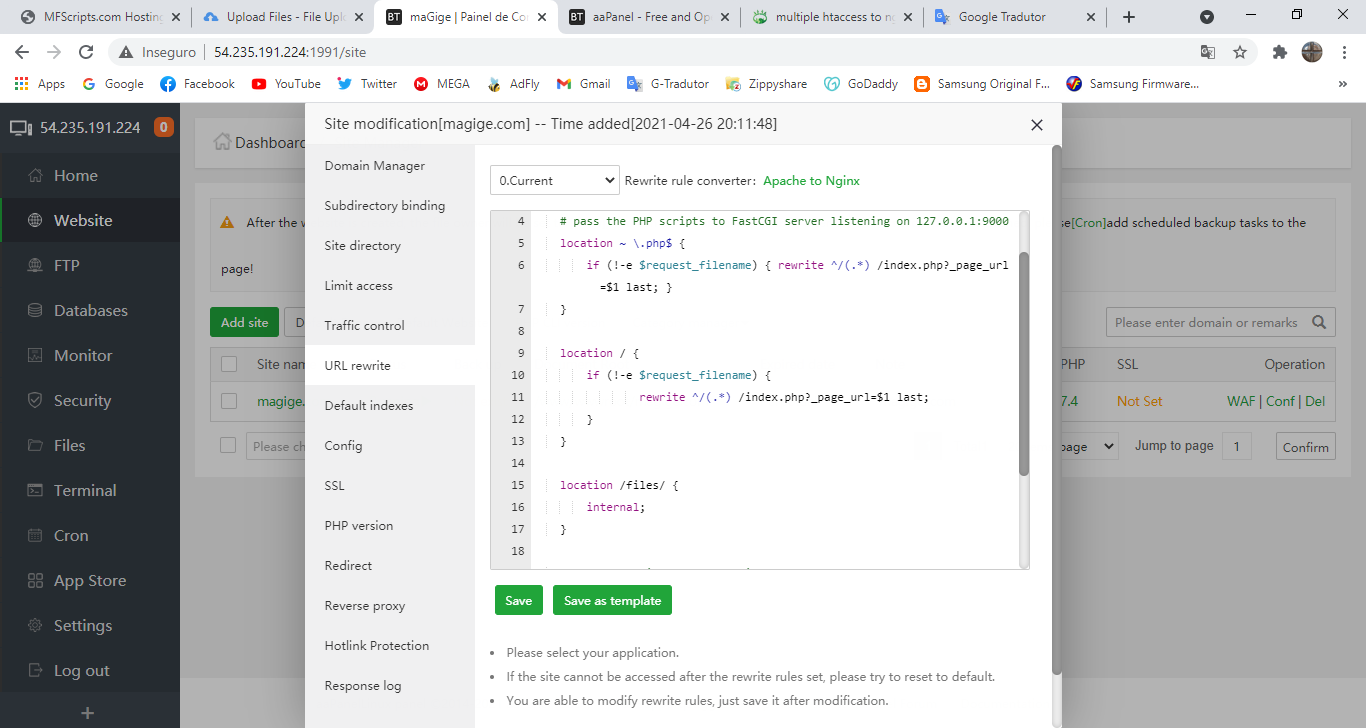Open the PHP version menu item

358,526
